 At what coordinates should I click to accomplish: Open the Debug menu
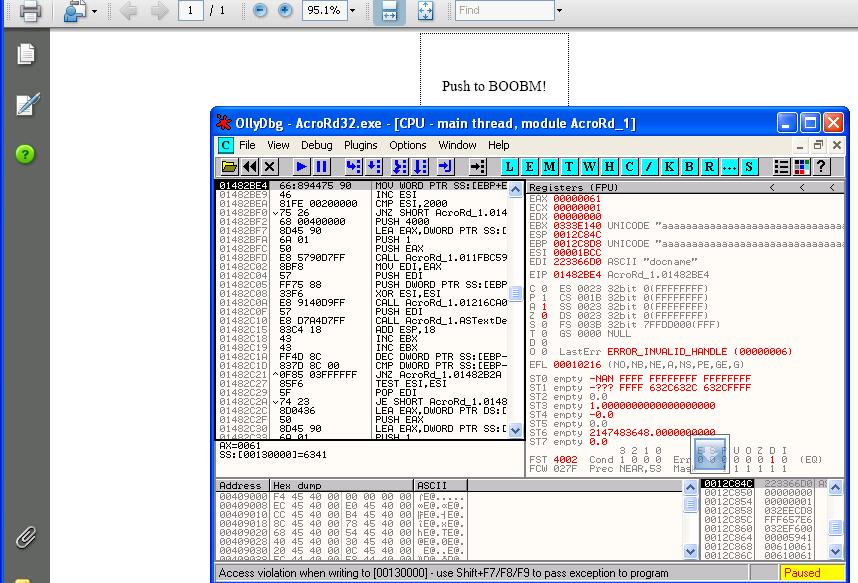pyautogui.click(x=316, y=145)
